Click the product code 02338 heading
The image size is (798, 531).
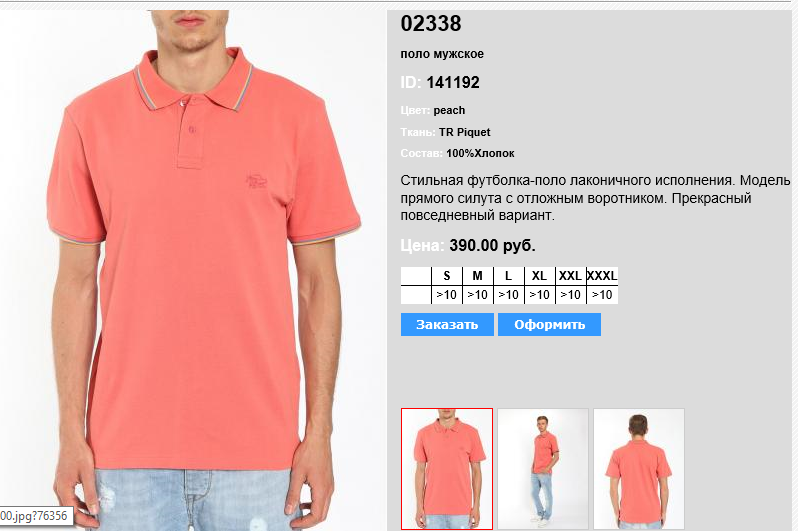click(x=431, y=23)
